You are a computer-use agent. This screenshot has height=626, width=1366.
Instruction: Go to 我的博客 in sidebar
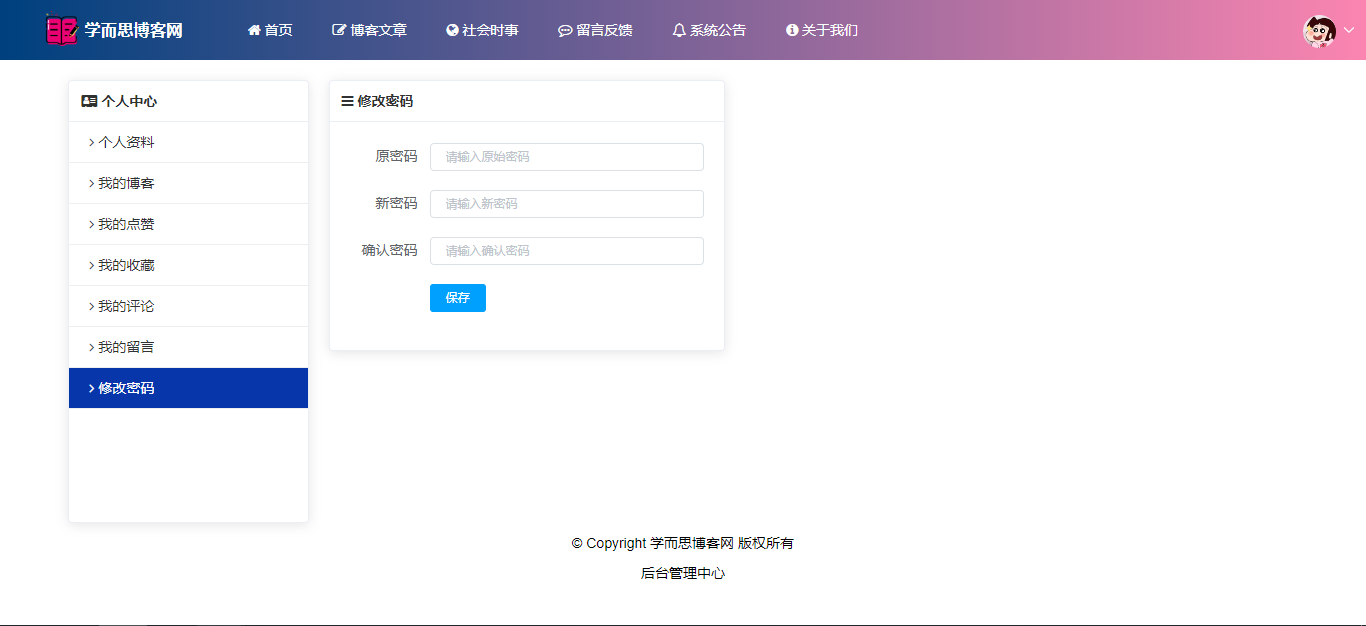tap(126, 183)
